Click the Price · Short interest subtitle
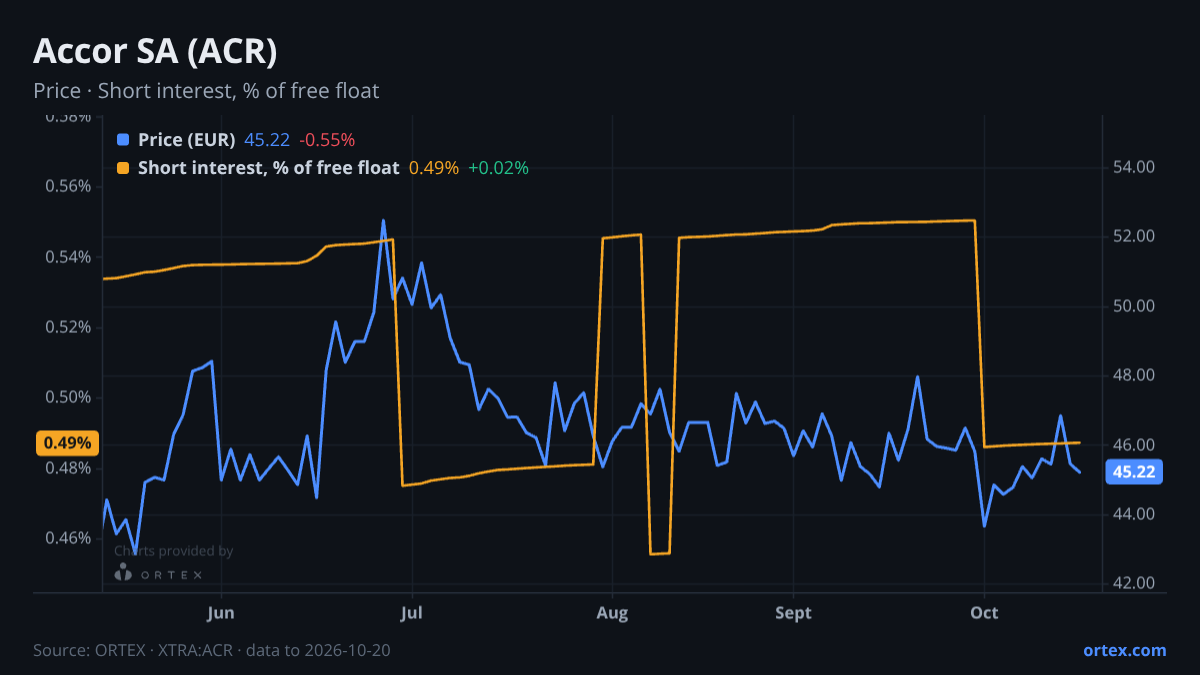 (206, 91)
